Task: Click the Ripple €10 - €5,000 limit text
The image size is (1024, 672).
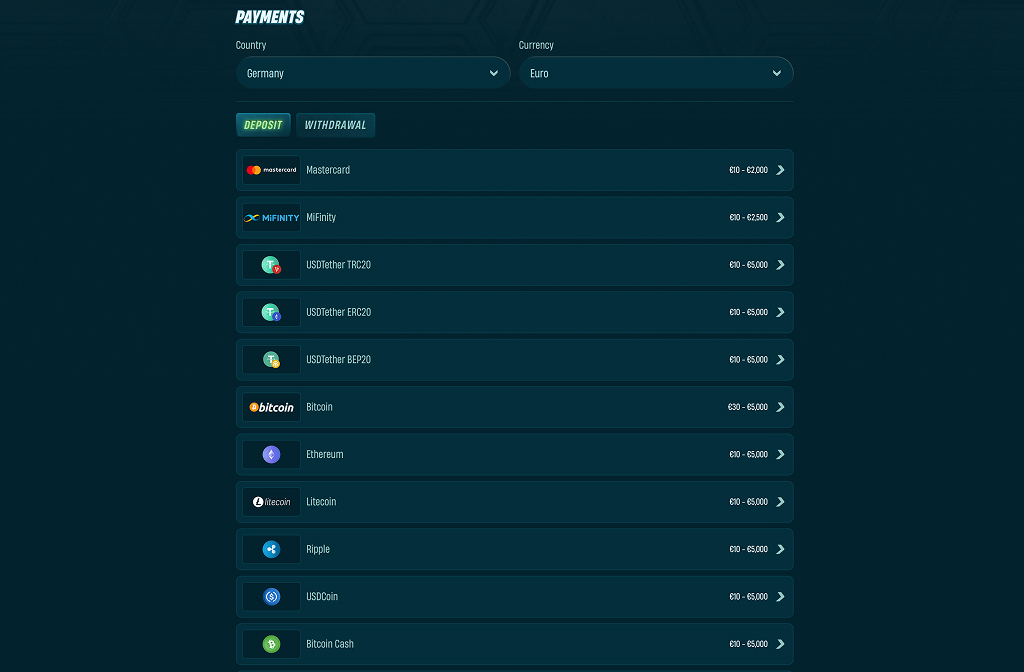Action: pyautogui.click(x=748, y=549)
